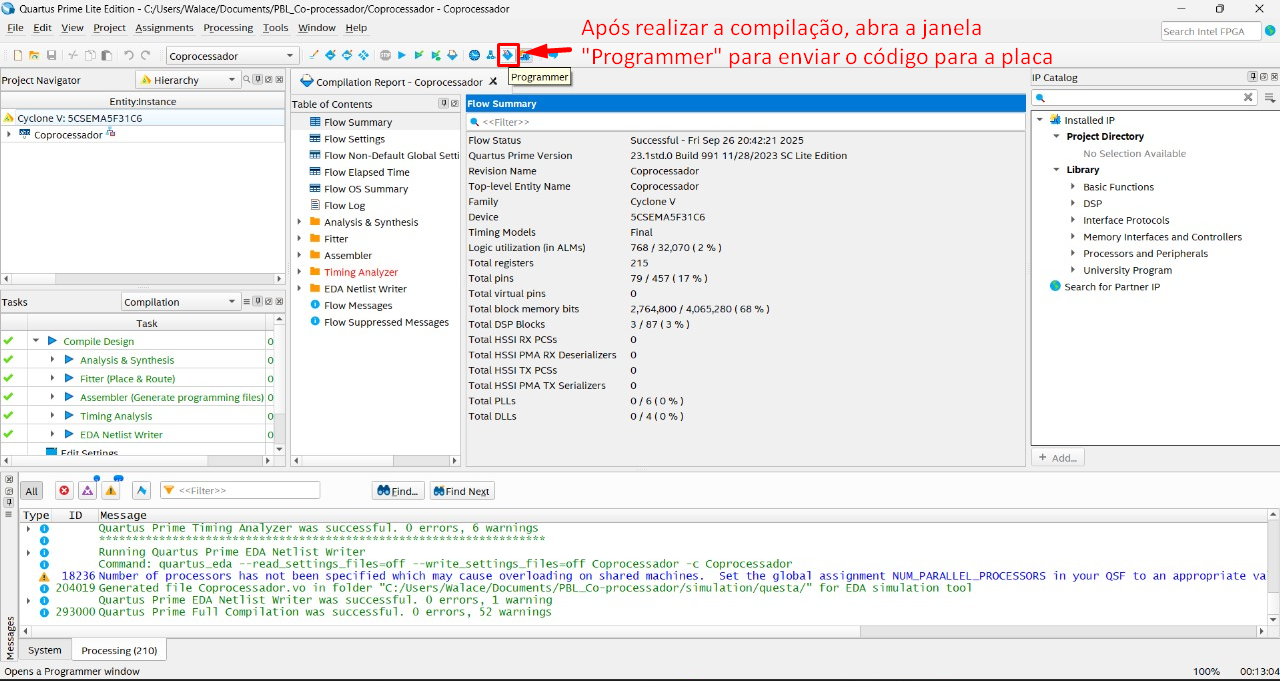Toggle error messages filter
The height and width of the screenshot is (681, 1280).
point(64,491)
